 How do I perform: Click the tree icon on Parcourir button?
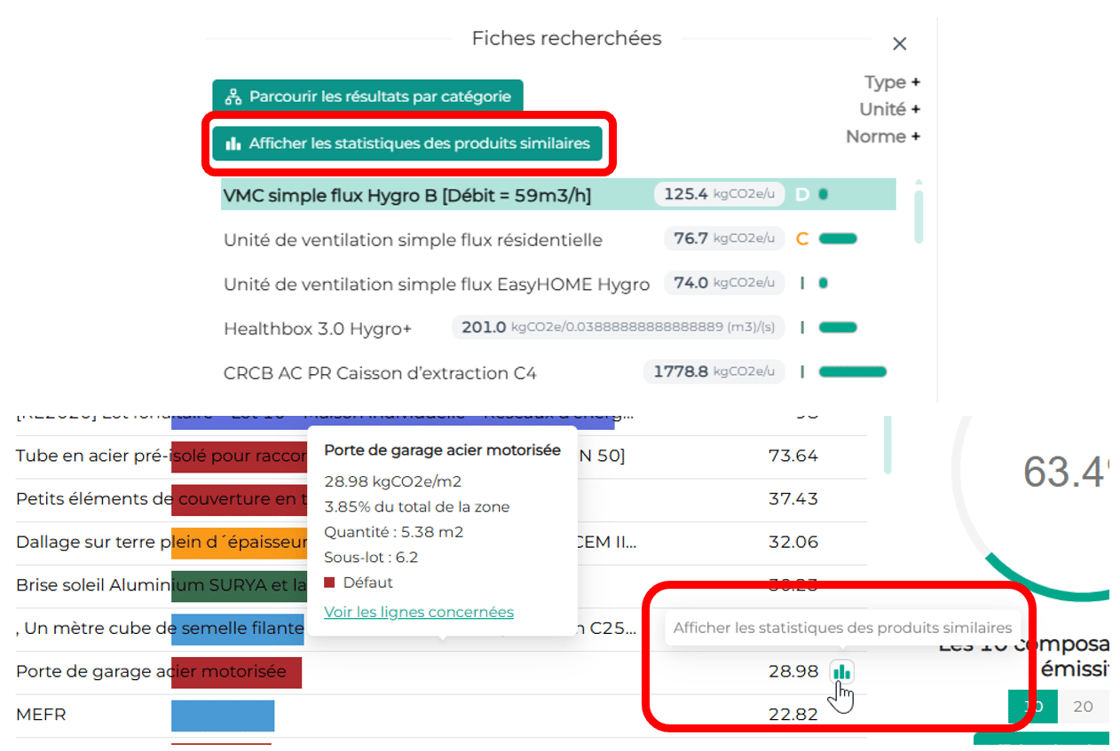point(233,96)
